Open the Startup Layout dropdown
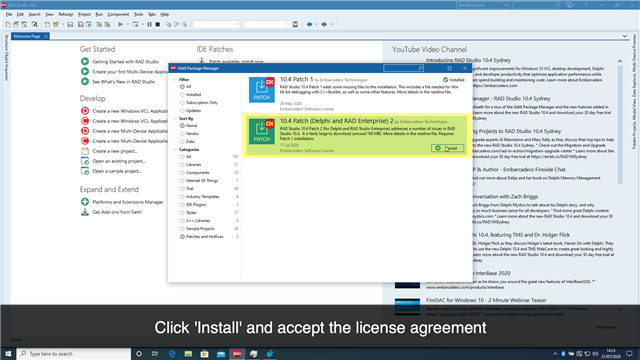This screenshot has height=360, width=640. point(483,5)
